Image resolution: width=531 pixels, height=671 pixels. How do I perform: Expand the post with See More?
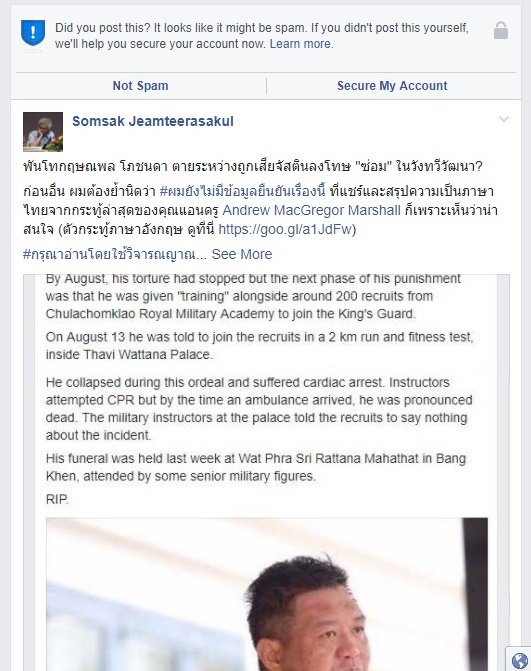point(242,254)
